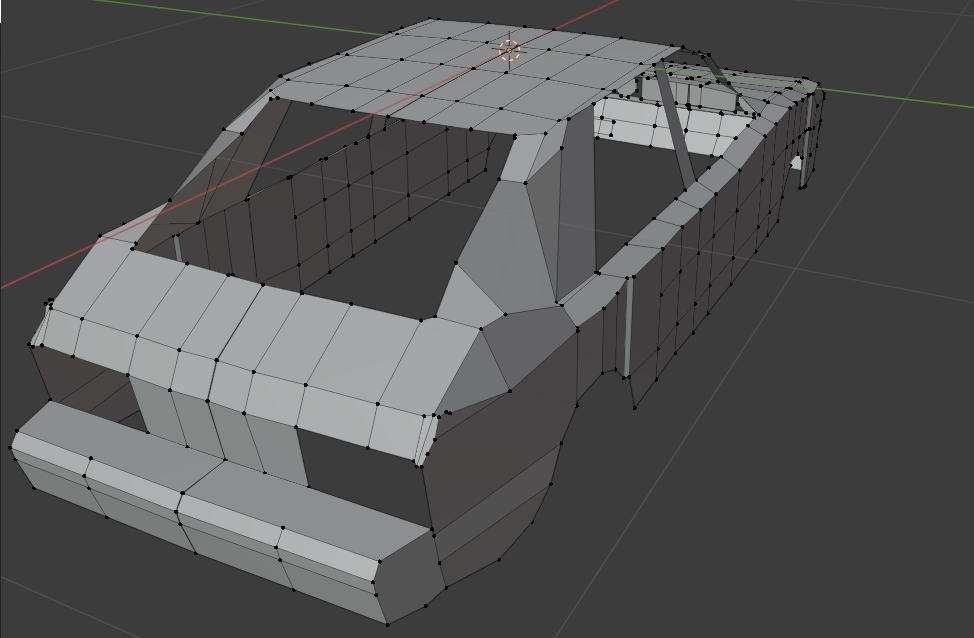Select the car's front bumper mesh

click(227, 513)
